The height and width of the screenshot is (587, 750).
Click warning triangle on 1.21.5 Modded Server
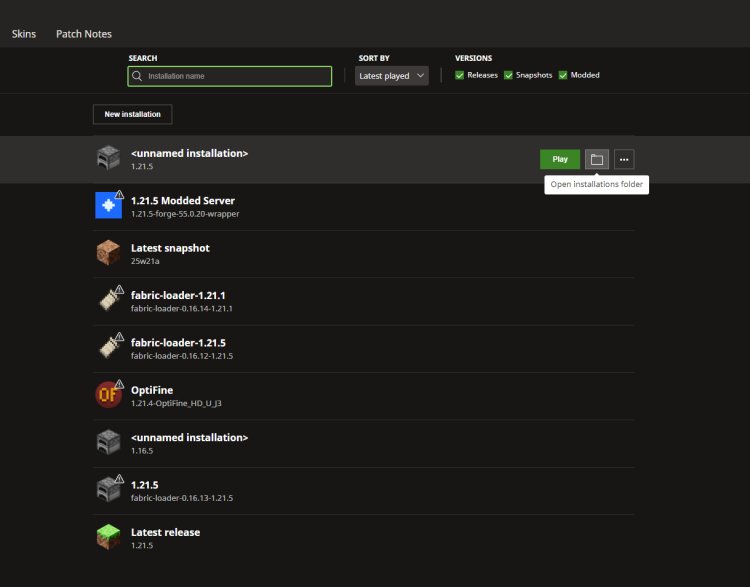(120, 194)
